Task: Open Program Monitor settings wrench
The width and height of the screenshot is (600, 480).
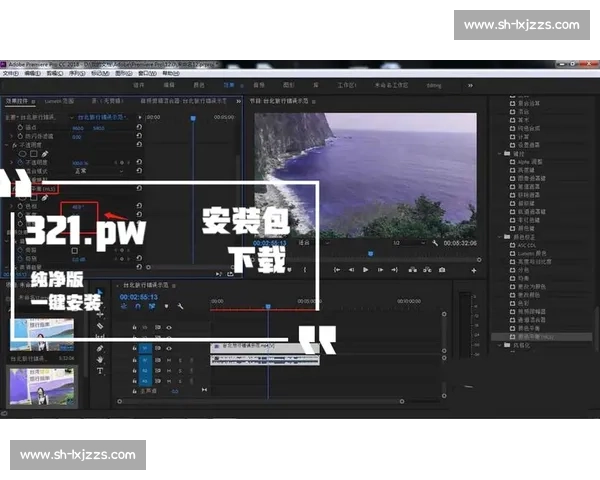Action: [435, 243]
